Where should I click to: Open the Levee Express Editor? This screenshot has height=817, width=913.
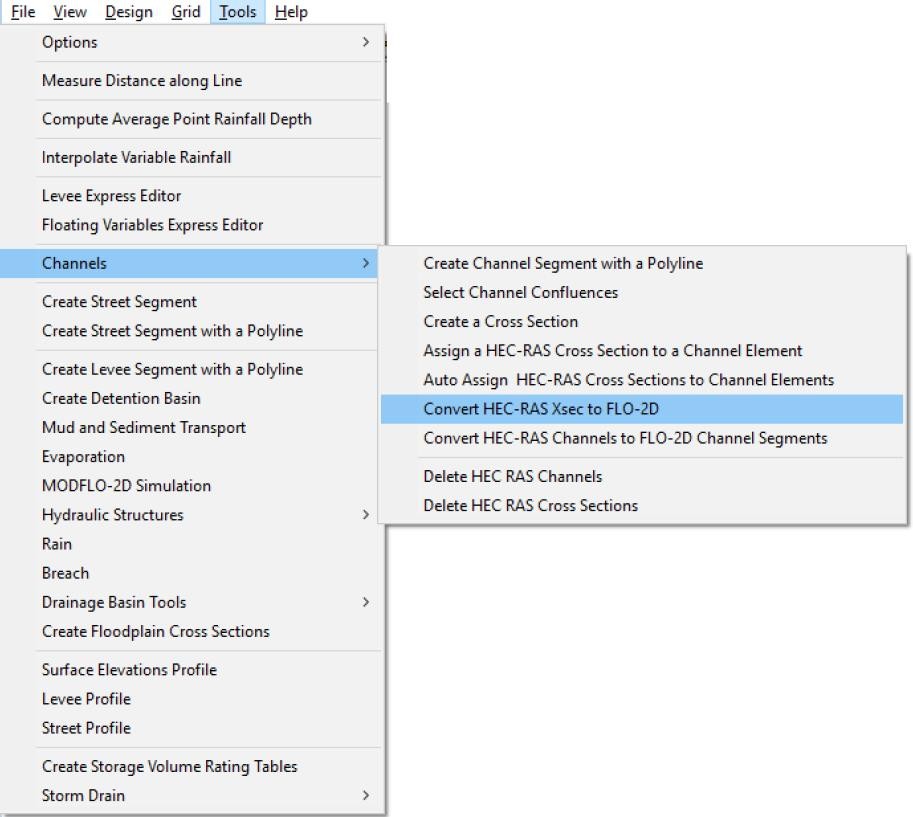pyautogui.click(x=111, y=196)
